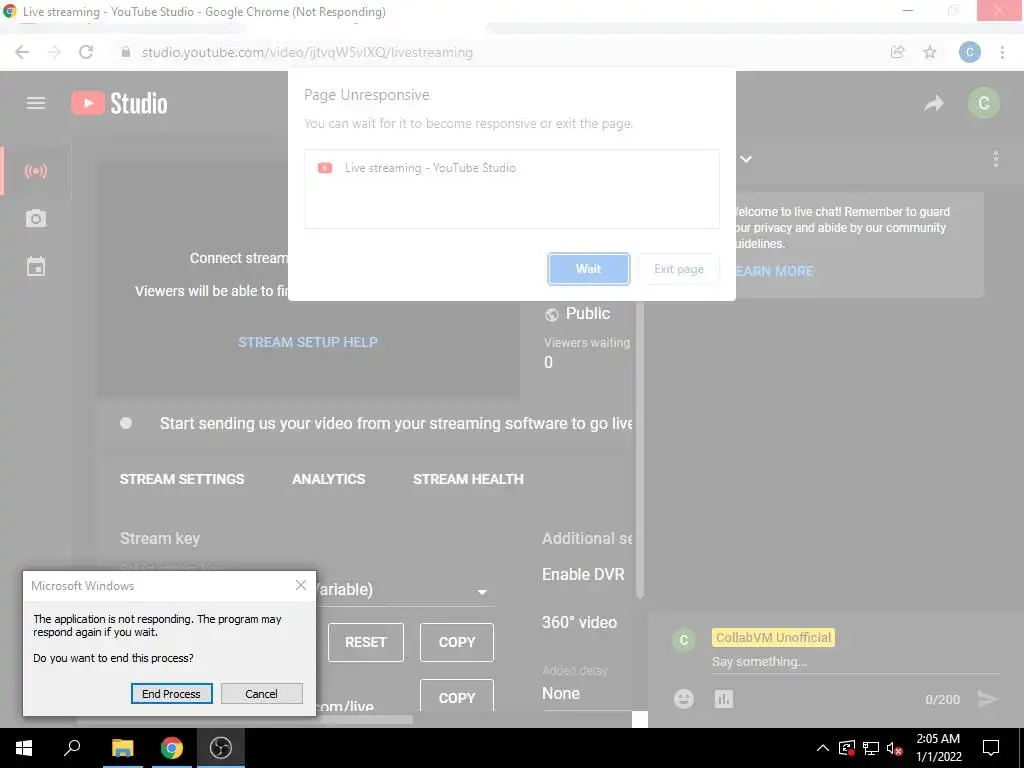Open the Windows Start menu
Viewport: 1024px width, 768px height.
point(24,748)
